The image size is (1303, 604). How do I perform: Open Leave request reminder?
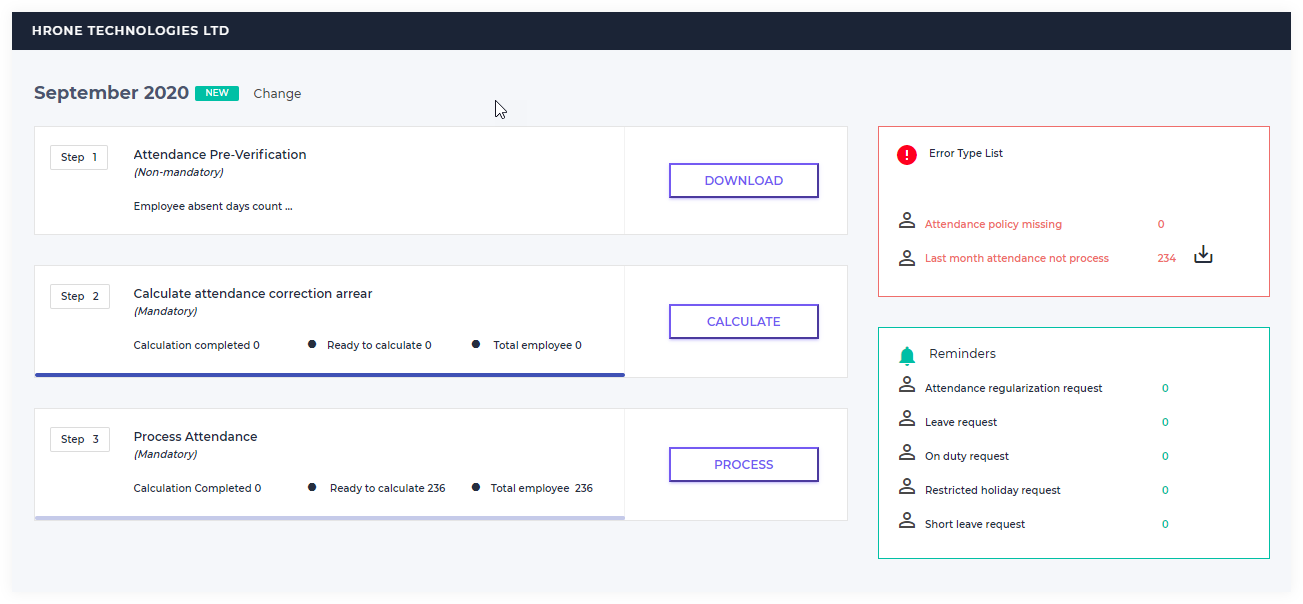(961, 422)
